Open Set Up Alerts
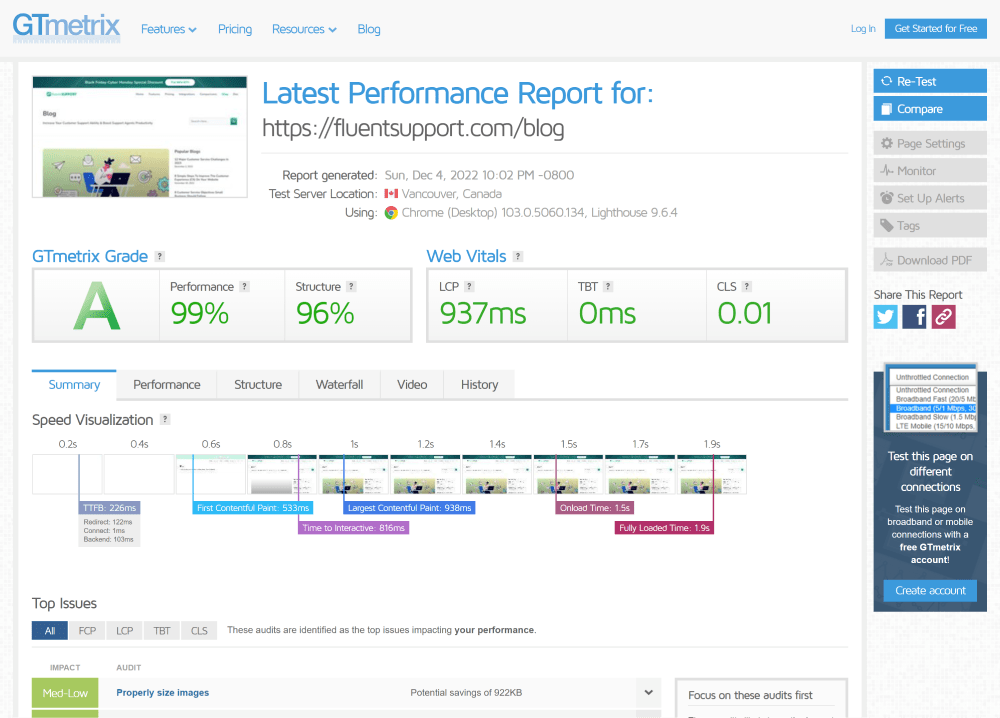 click(x=930, y=198)
